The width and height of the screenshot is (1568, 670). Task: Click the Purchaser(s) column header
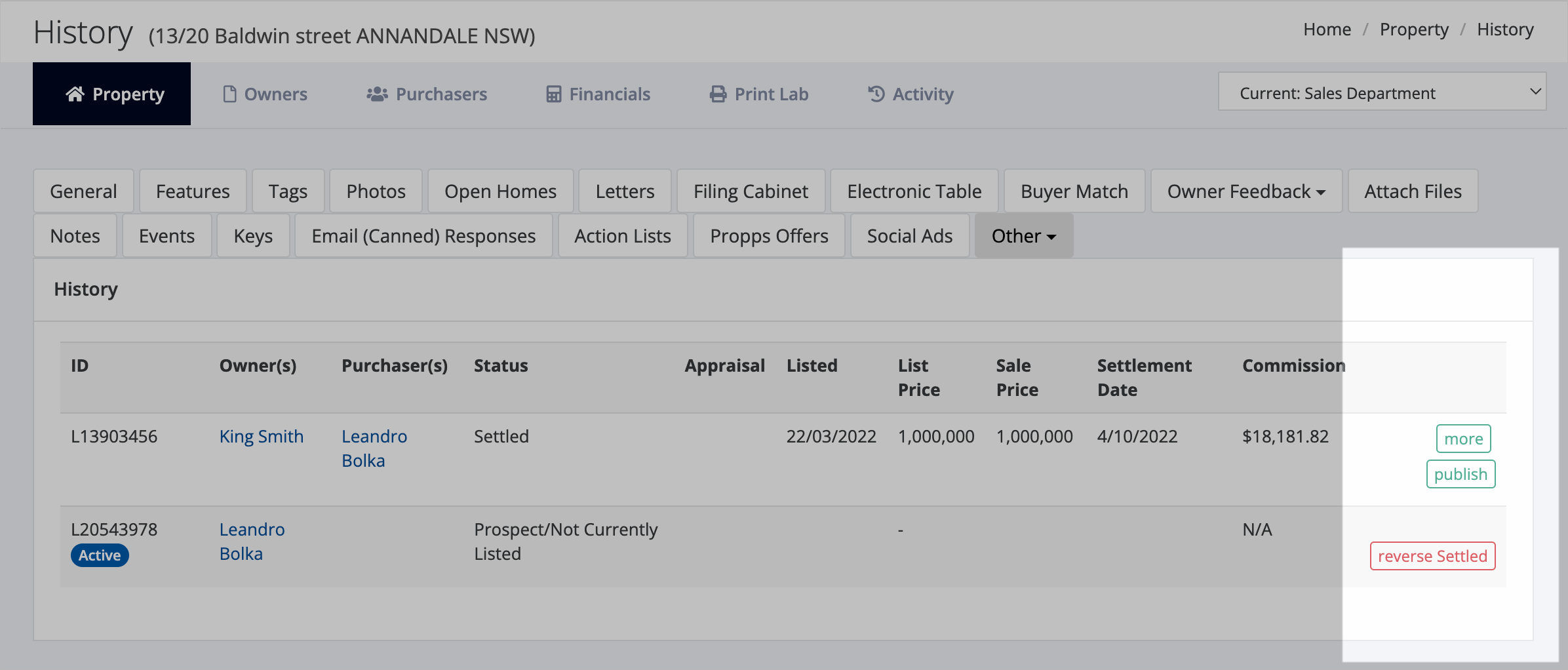pyautogui.click(x=395, y=366)
